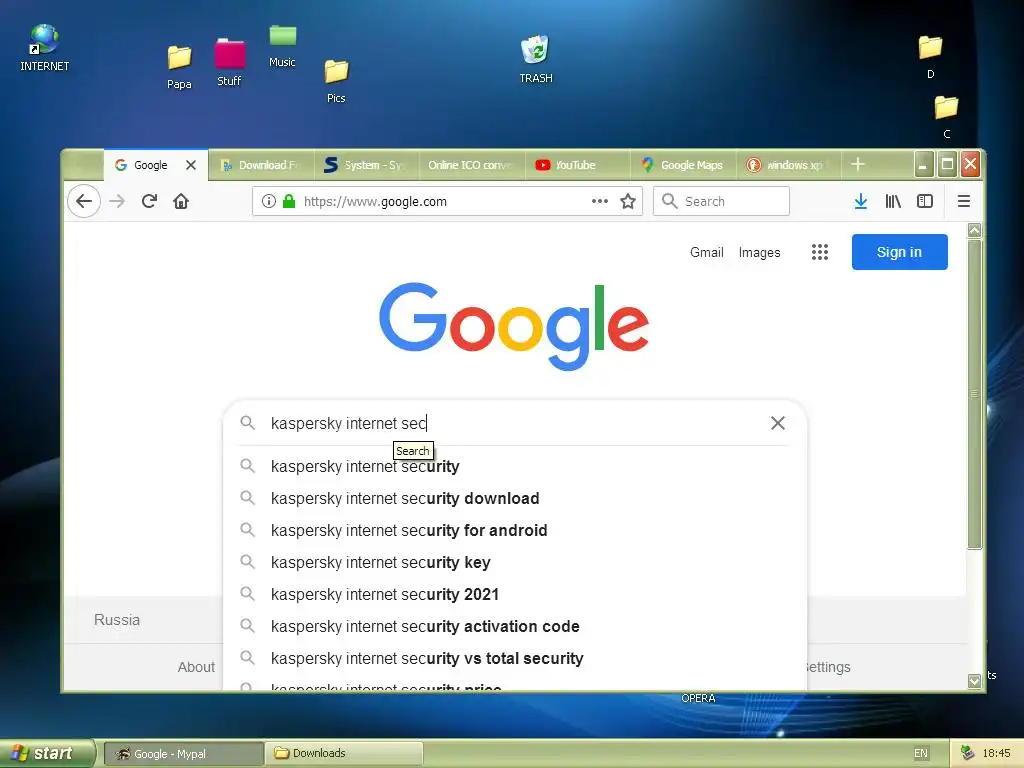This screenshot has height=768, width=1024.
Task: Click the blue Sign in button
Action: (899, 252)
